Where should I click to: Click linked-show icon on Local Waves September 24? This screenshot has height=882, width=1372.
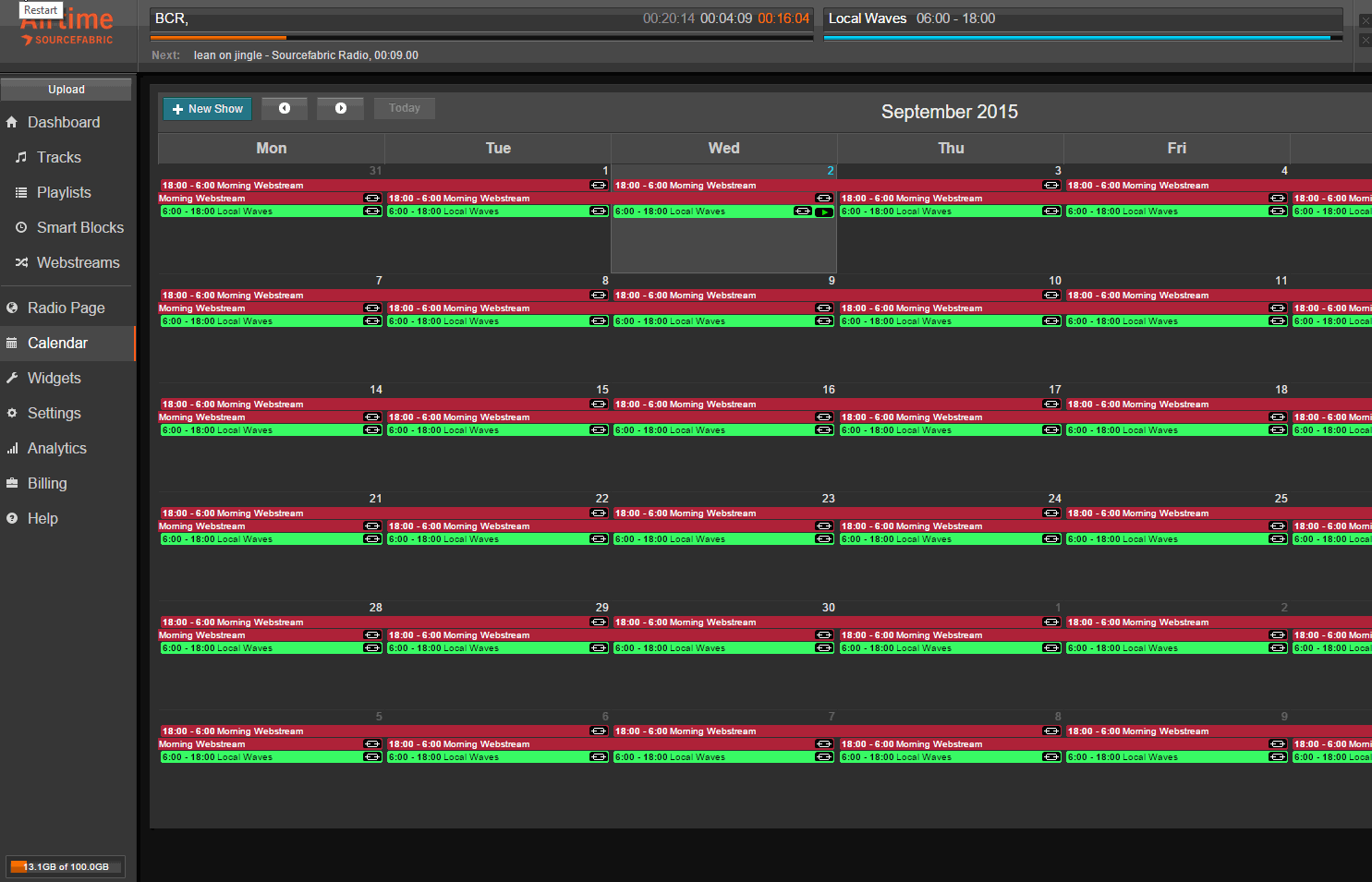(1051, 539)
